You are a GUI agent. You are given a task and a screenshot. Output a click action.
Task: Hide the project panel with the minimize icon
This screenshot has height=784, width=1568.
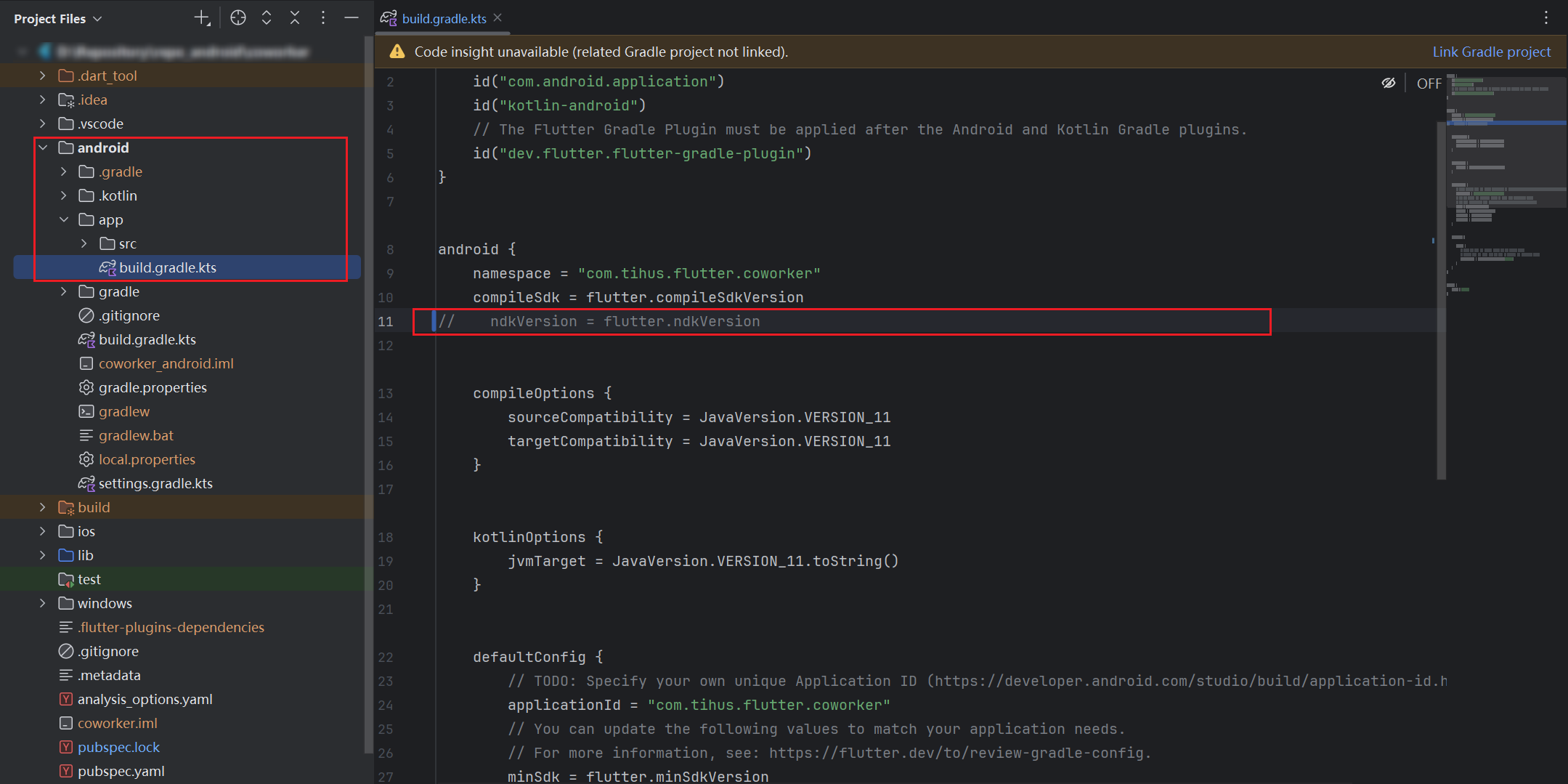(x=352, y=18)
